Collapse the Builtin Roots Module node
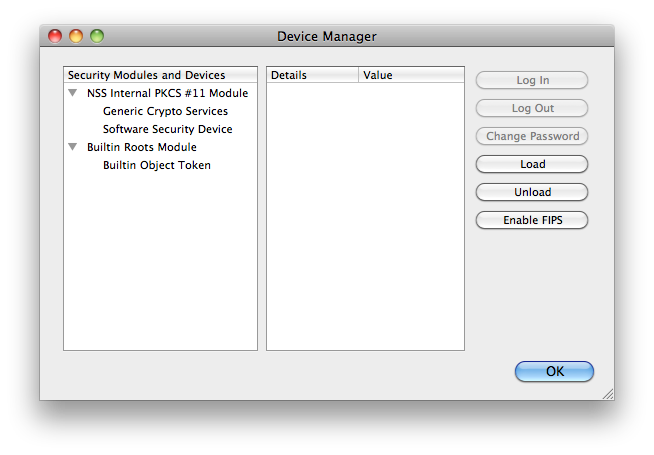The image size is (654, 455). pyautogui.click(x=73, y=147)
